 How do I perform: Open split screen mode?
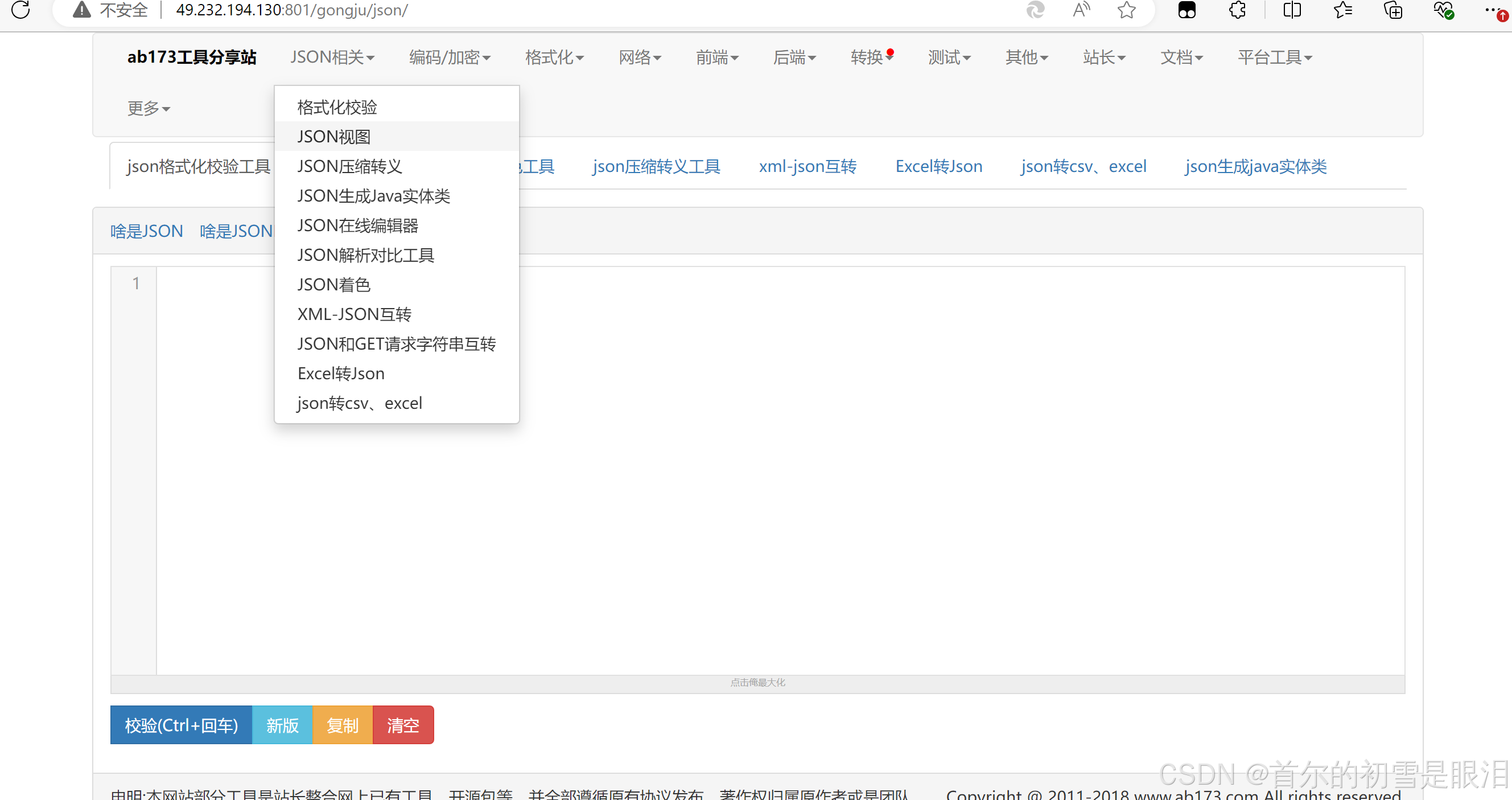[1292, 10]
